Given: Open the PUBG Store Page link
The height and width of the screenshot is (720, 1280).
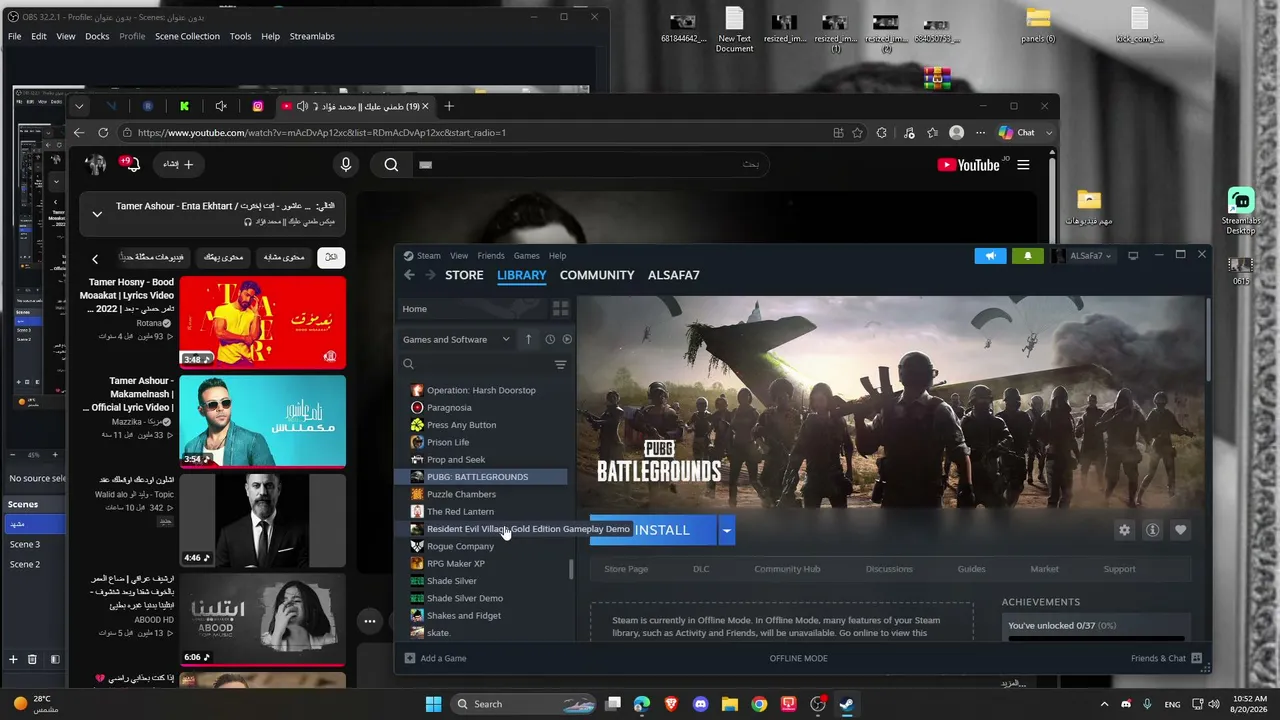Looking at the screenshot, I should (x=626, y=569).
